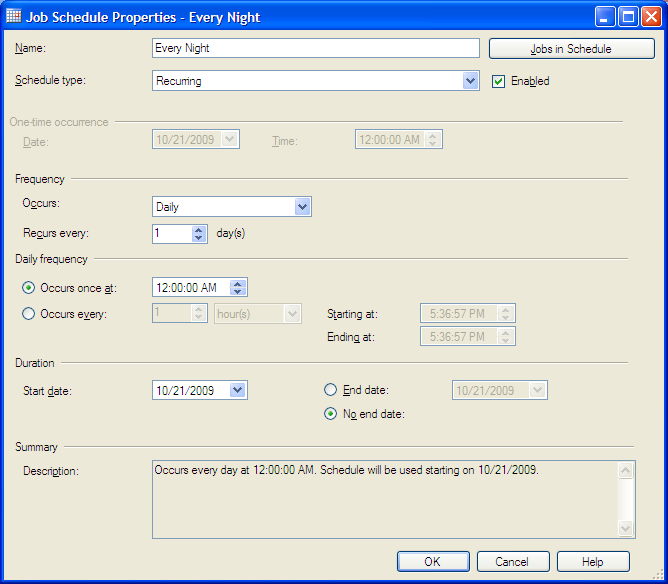668x584 pixels.
Task: Open the Start date calendar picker
Action: pos(237,391)
